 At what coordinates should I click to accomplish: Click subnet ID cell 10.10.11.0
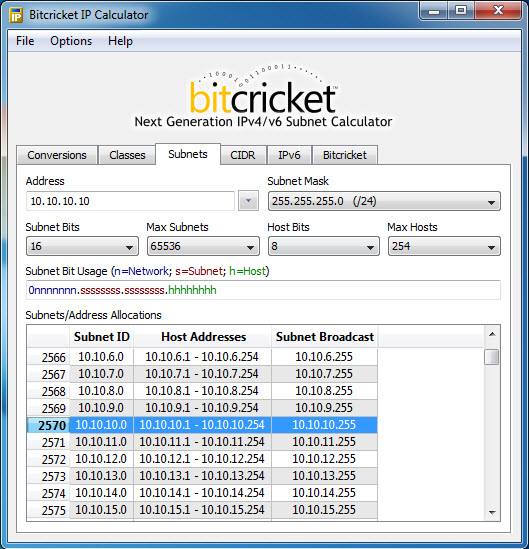[x=101, y=442]
